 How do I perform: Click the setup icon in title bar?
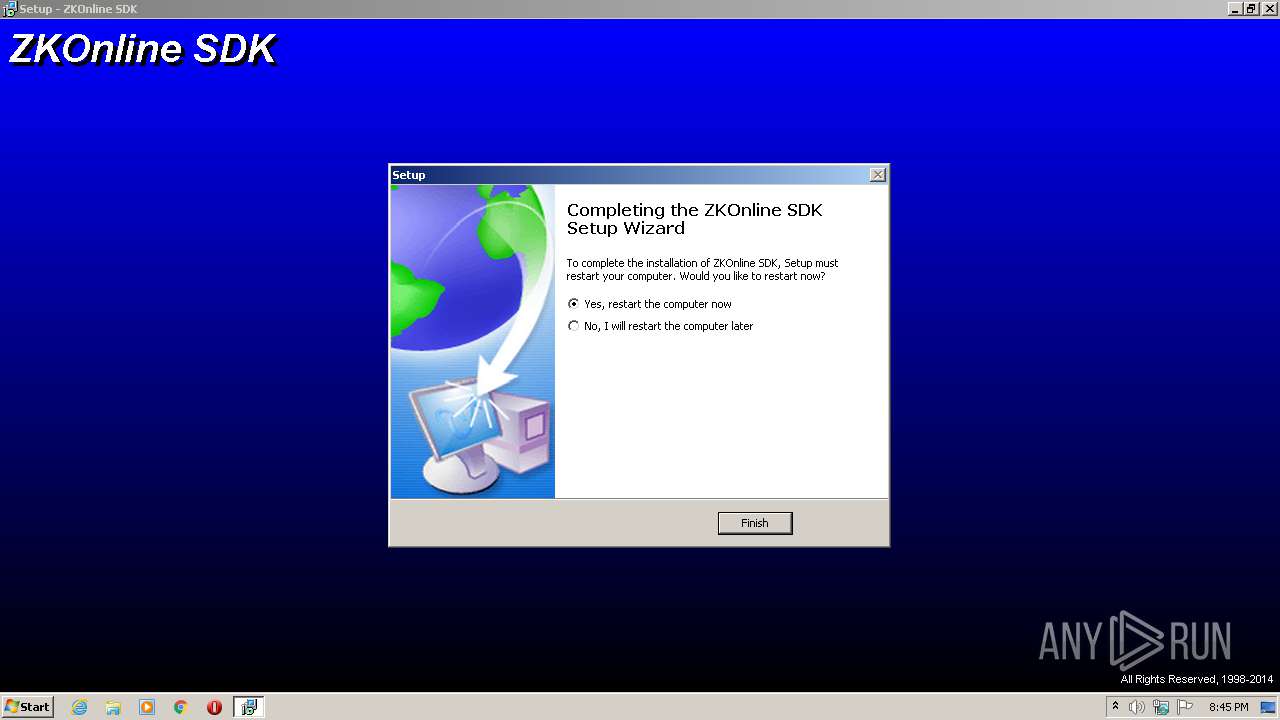pyautogui.click(x=9, y=9)
